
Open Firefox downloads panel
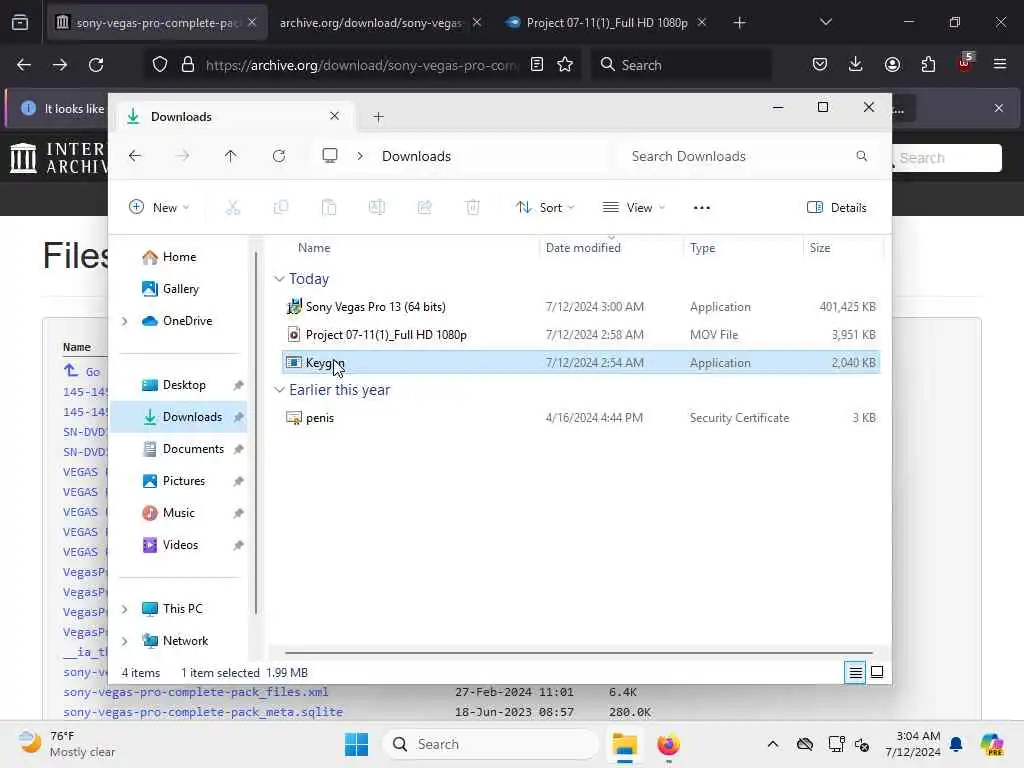pyautogui.click(x=856, y=65)
